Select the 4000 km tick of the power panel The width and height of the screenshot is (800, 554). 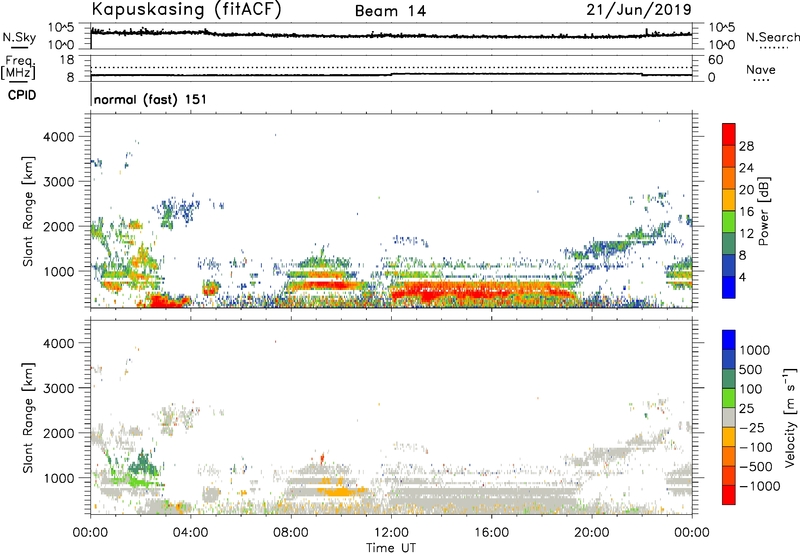58,137
